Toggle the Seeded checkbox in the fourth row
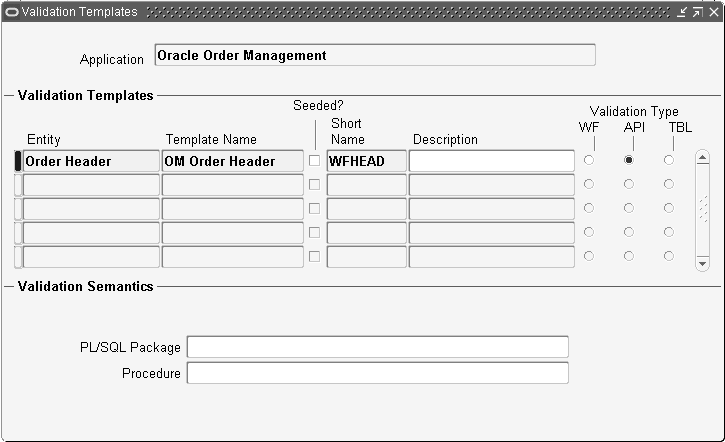The height and width of the screenshot is (442, 725). [x=314, y=233]
